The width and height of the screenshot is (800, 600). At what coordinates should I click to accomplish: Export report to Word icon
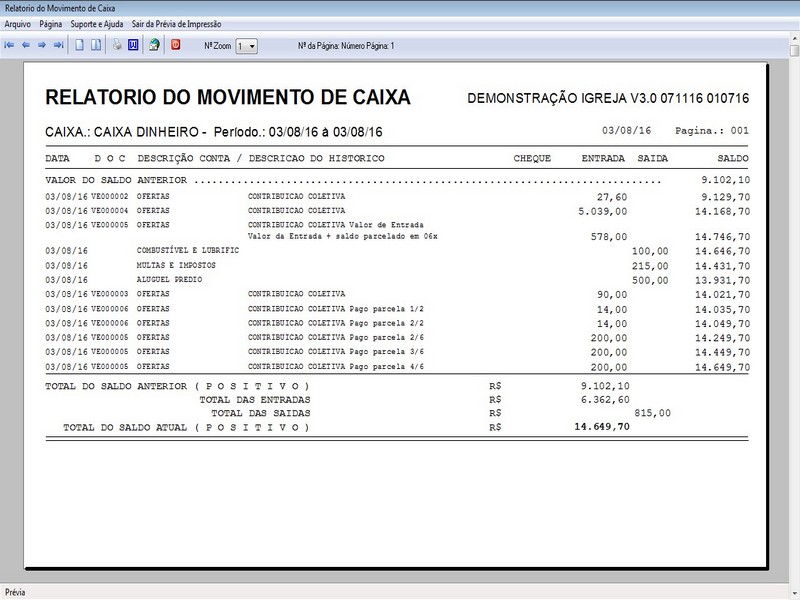coord(133,45)
